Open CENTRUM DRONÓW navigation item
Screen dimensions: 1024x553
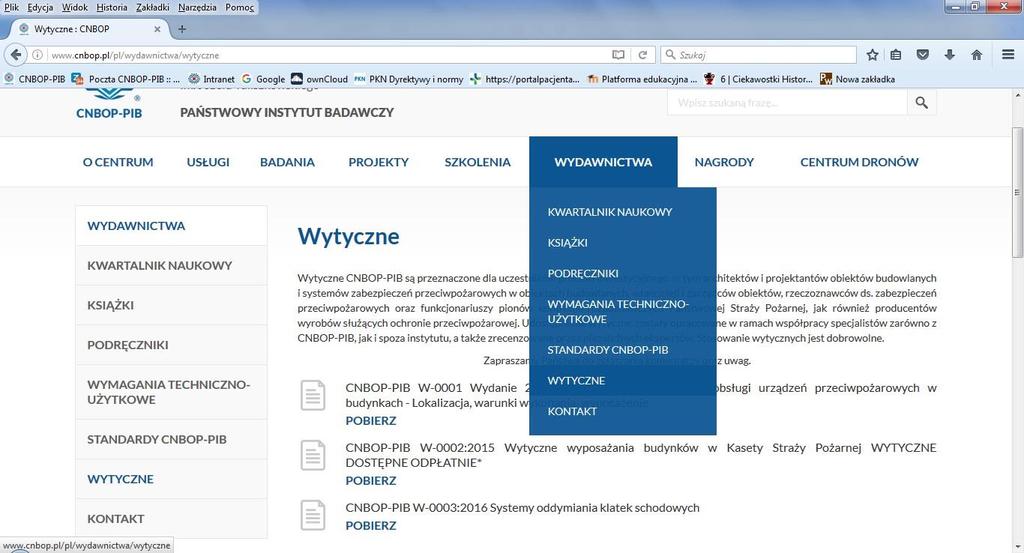click(x=859, y=162)
